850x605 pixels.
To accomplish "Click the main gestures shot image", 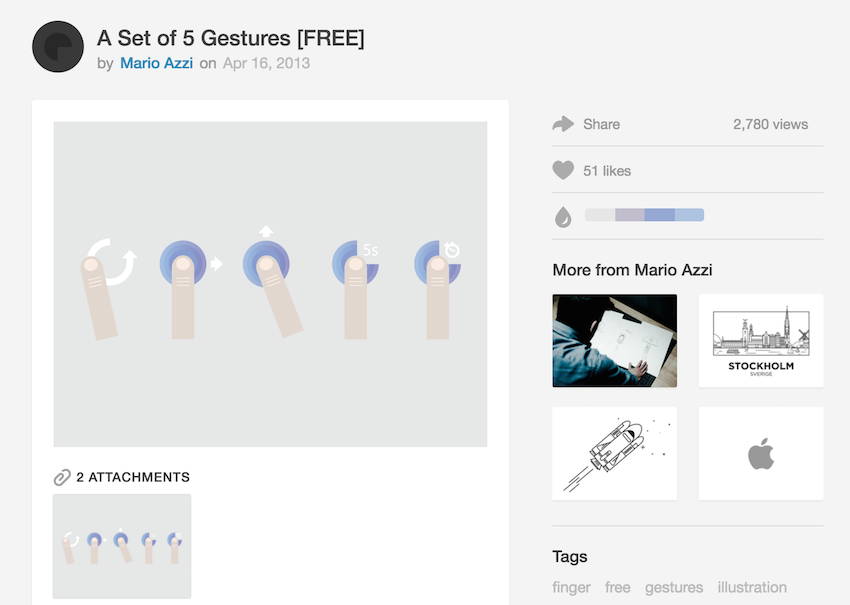I will tap(270, 284).
